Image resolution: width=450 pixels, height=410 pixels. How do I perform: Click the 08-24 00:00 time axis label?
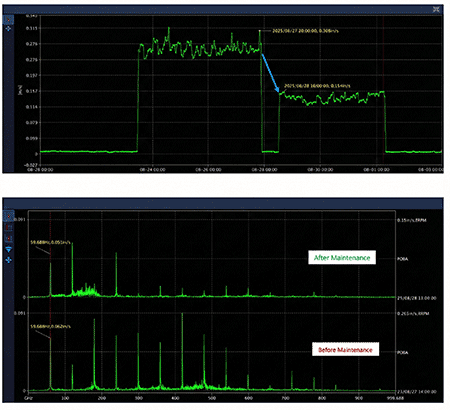[152, 169]
